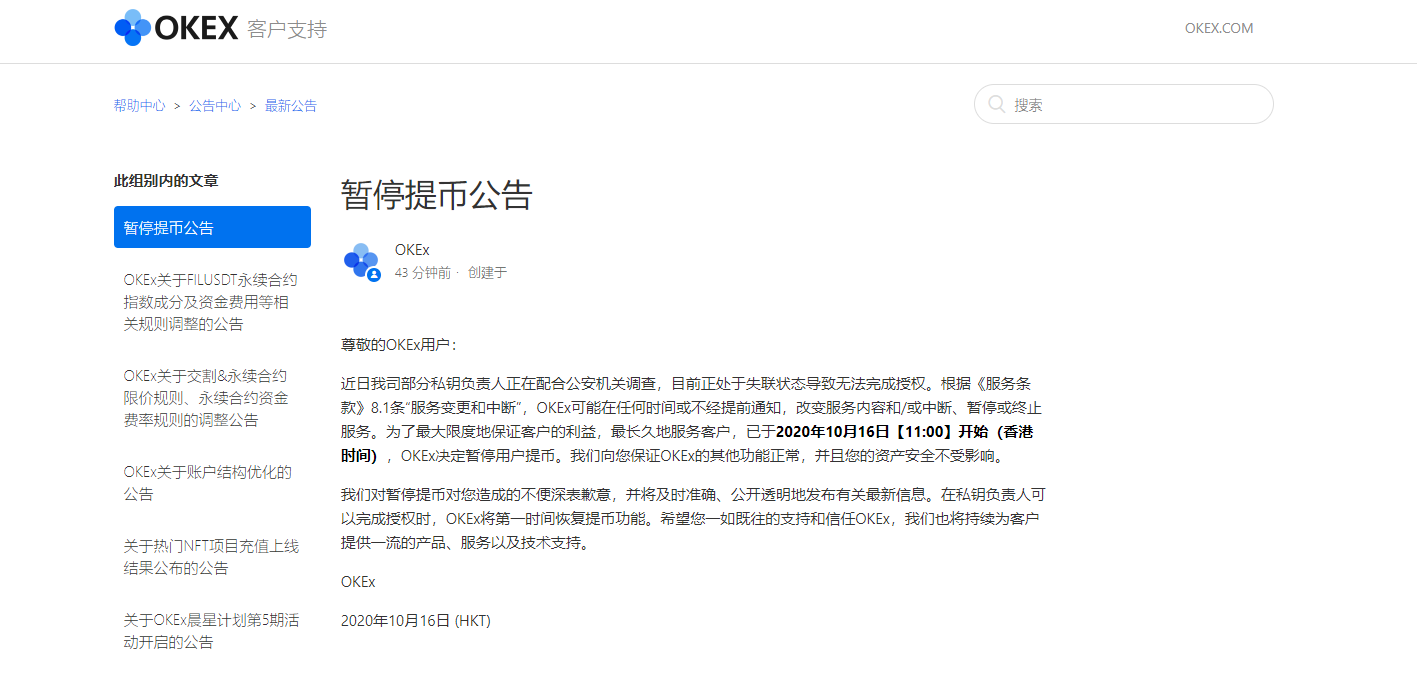The image size is (1417, 684).
Task: Click the small user badge on avatar
Action: pos(374,274)
